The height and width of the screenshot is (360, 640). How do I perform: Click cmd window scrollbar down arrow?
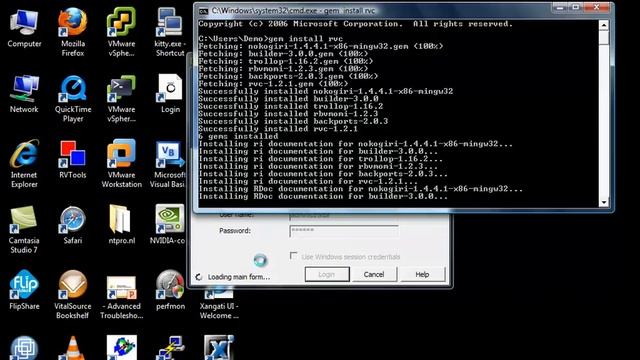(604, 202)
